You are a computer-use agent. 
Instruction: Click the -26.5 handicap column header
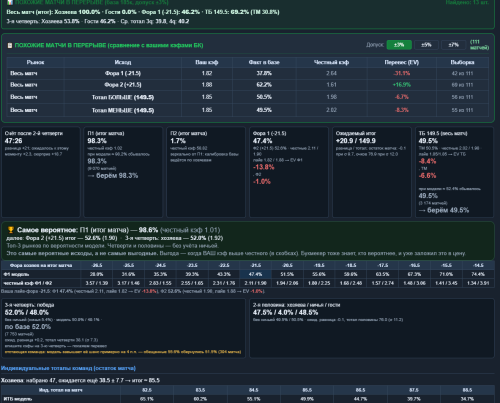coord(97,265)
